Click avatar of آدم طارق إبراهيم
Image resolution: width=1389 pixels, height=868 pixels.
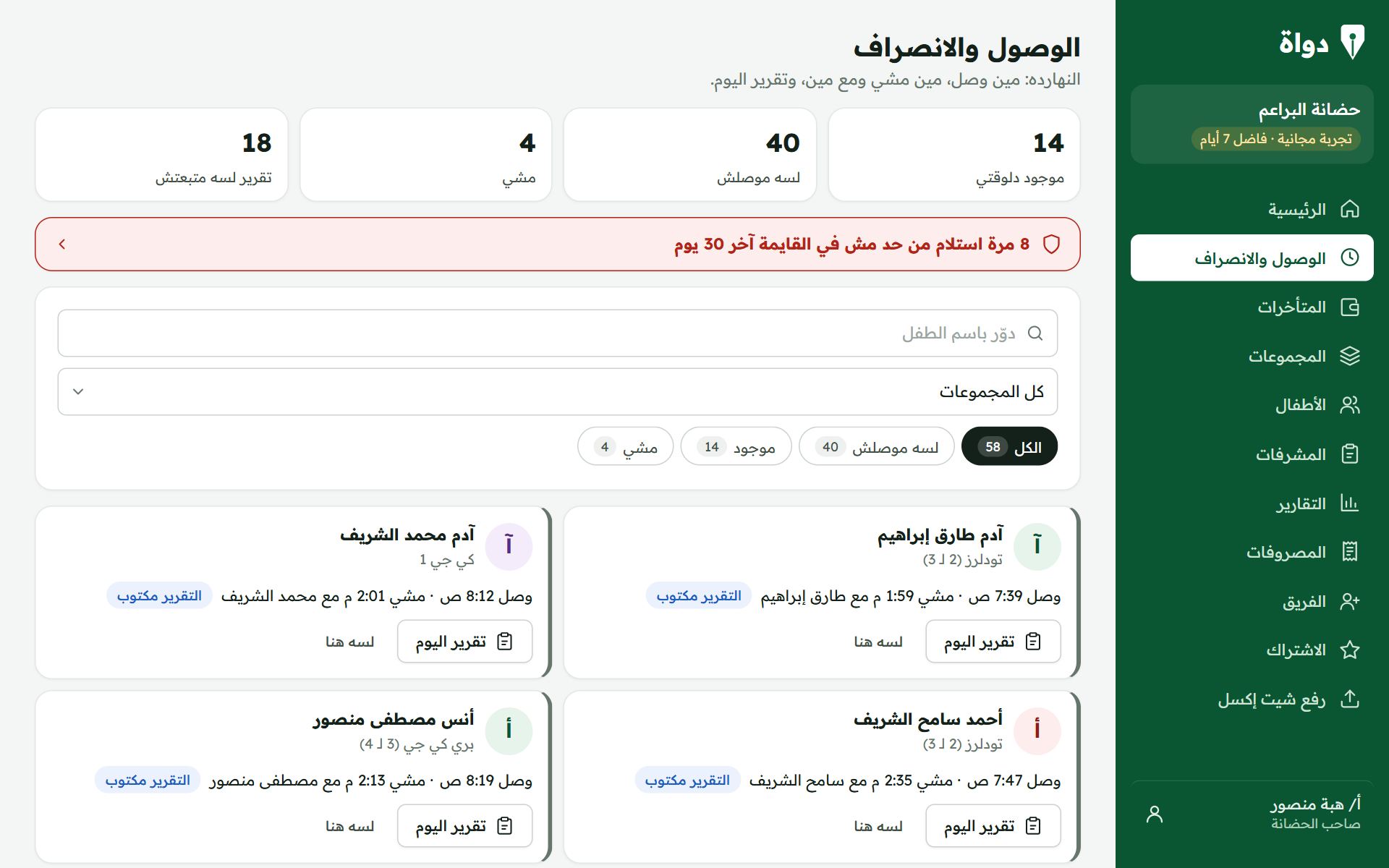point(1037,546)
